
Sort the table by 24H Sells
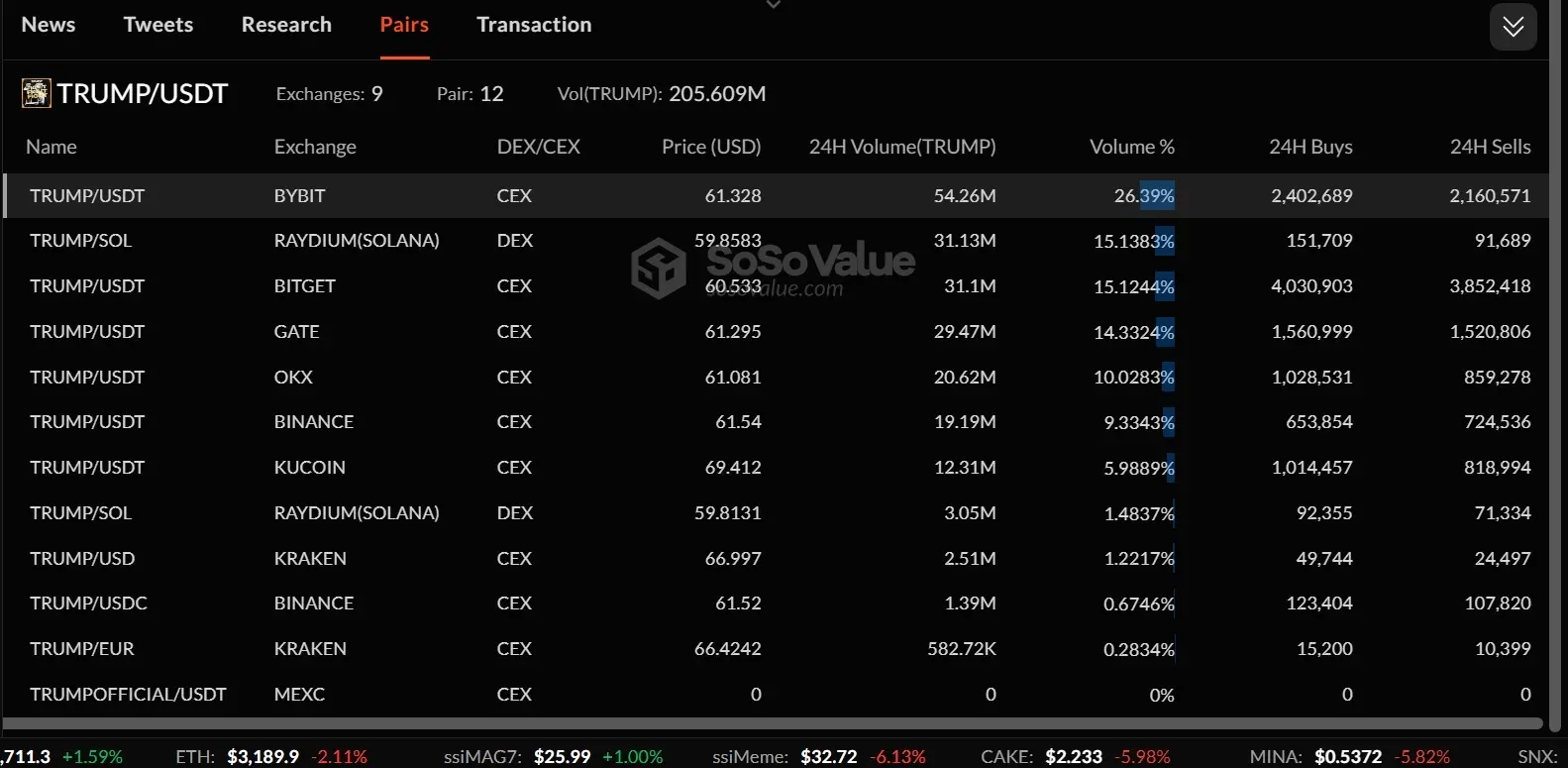[x=1490, y=146]
